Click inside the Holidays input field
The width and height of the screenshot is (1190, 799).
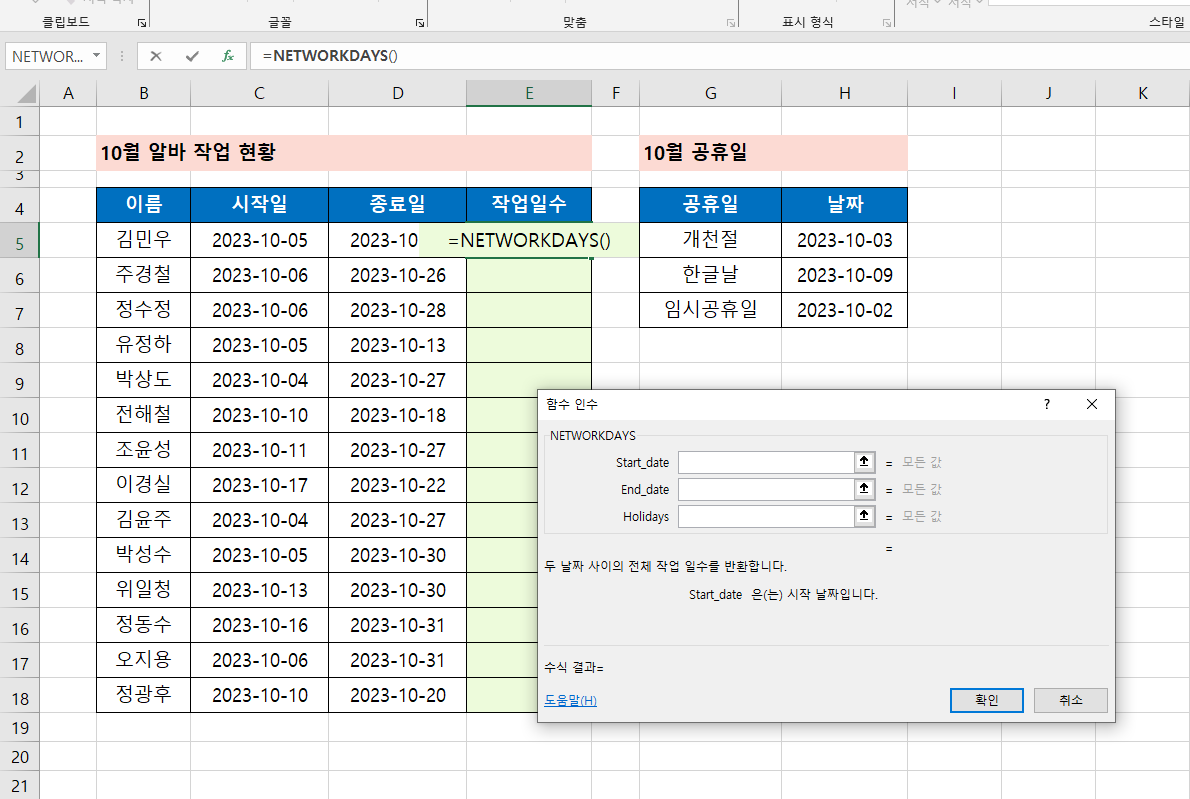[x=767, y=516]
